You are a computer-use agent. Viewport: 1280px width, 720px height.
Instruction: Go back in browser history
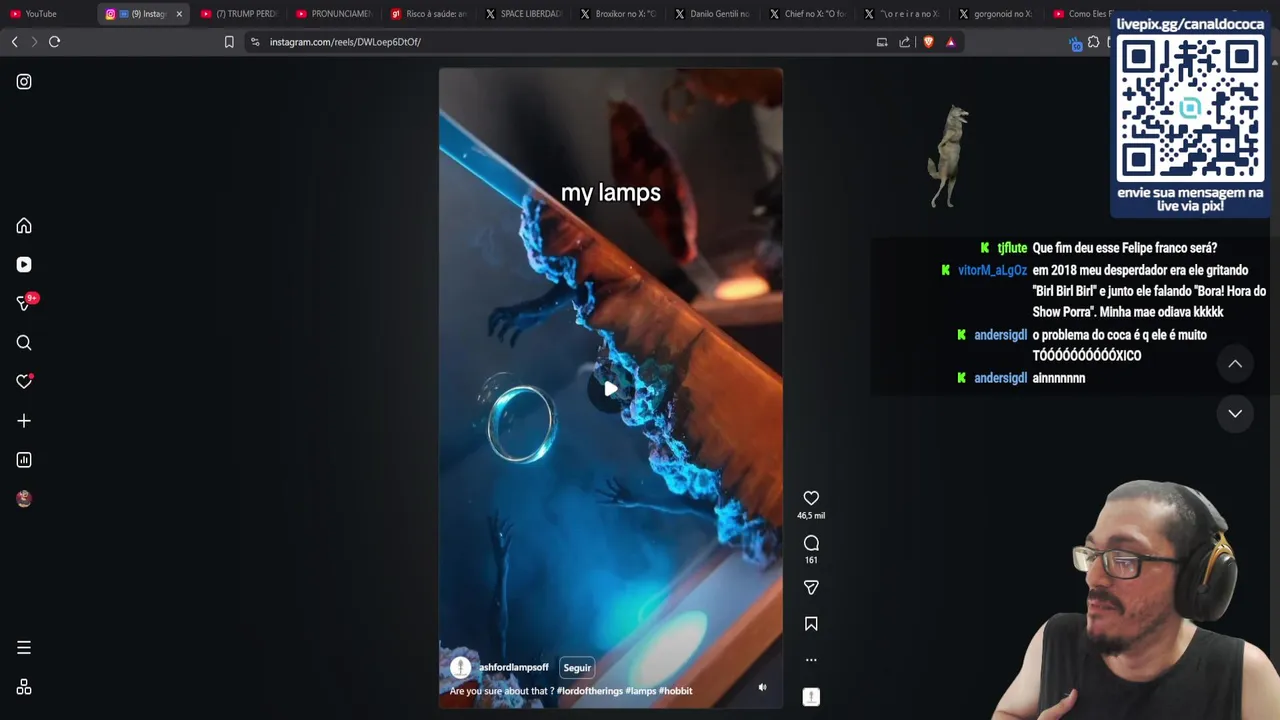pyautogui.click(x=14, y=42)
